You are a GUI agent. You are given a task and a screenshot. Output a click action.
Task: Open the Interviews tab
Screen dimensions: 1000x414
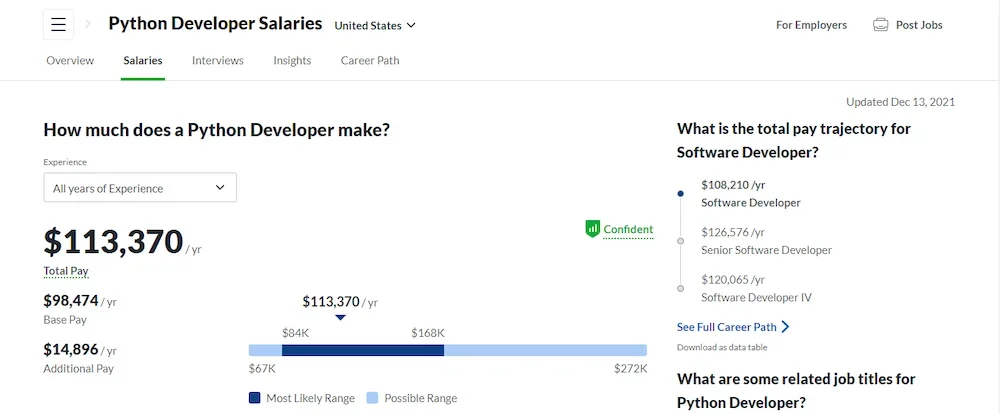(x=218, y=60)
